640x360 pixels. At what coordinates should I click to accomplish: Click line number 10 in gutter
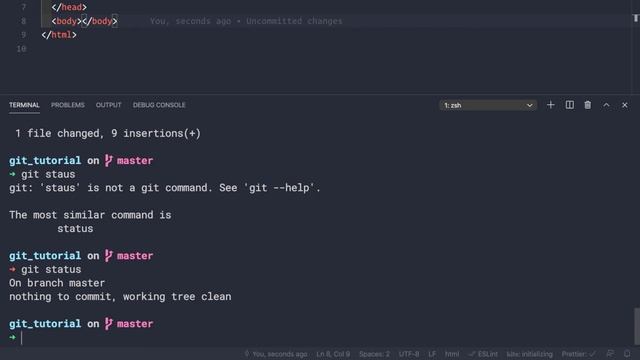(21, 49)
